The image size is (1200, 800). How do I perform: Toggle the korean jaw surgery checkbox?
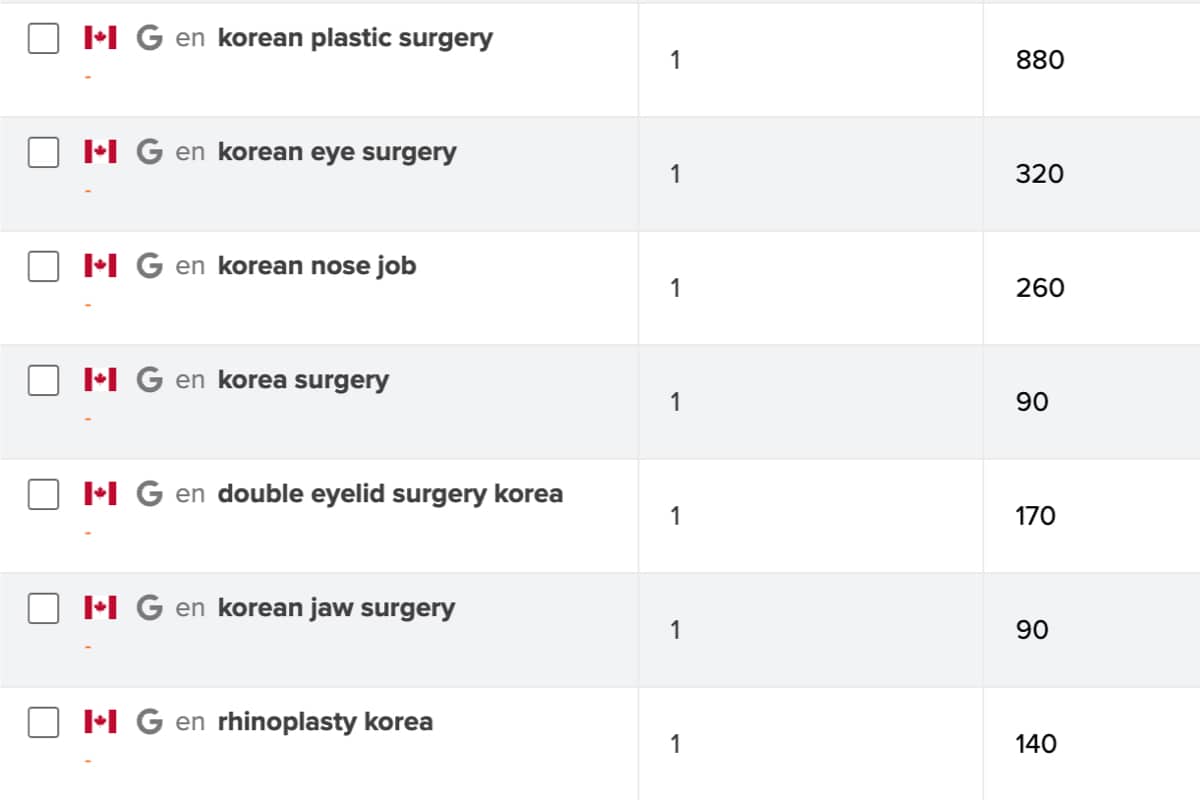(x=43, y=609)
